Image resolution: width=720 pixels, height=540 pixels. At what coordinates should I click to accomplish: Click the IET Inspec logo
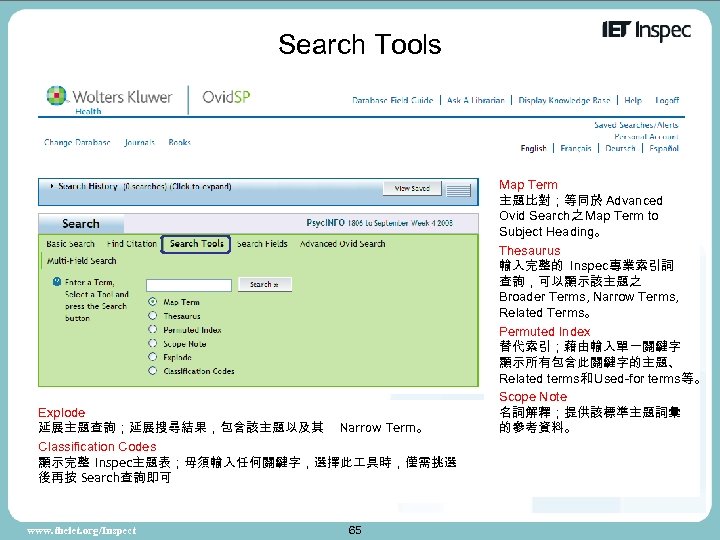point(646,30)
